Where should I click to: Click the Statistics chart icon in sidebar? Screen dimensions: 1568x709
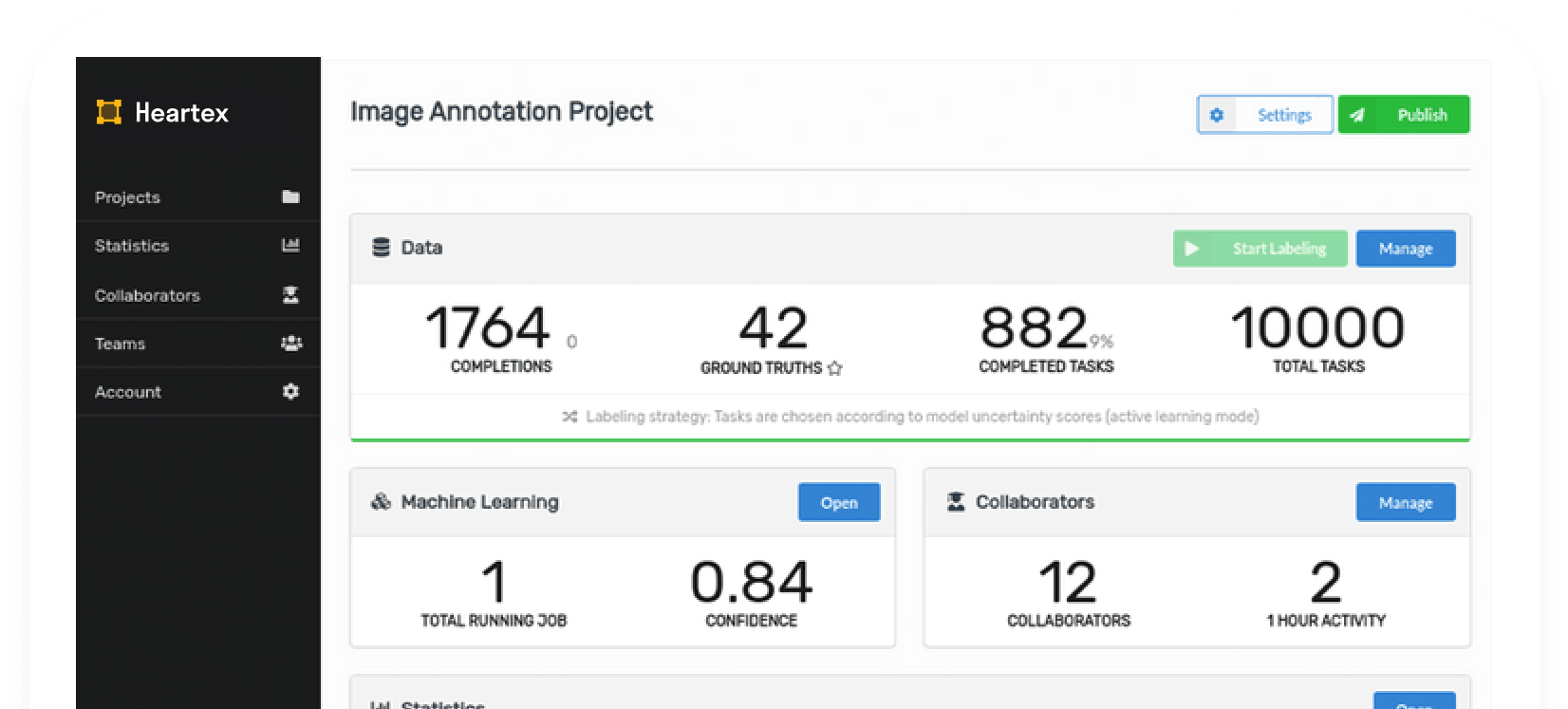click(290, 246)
